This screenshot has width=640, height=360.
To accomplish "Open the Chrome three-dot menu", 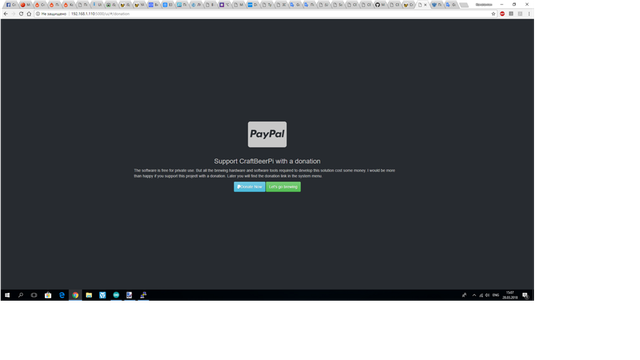I will pos(529,13).
